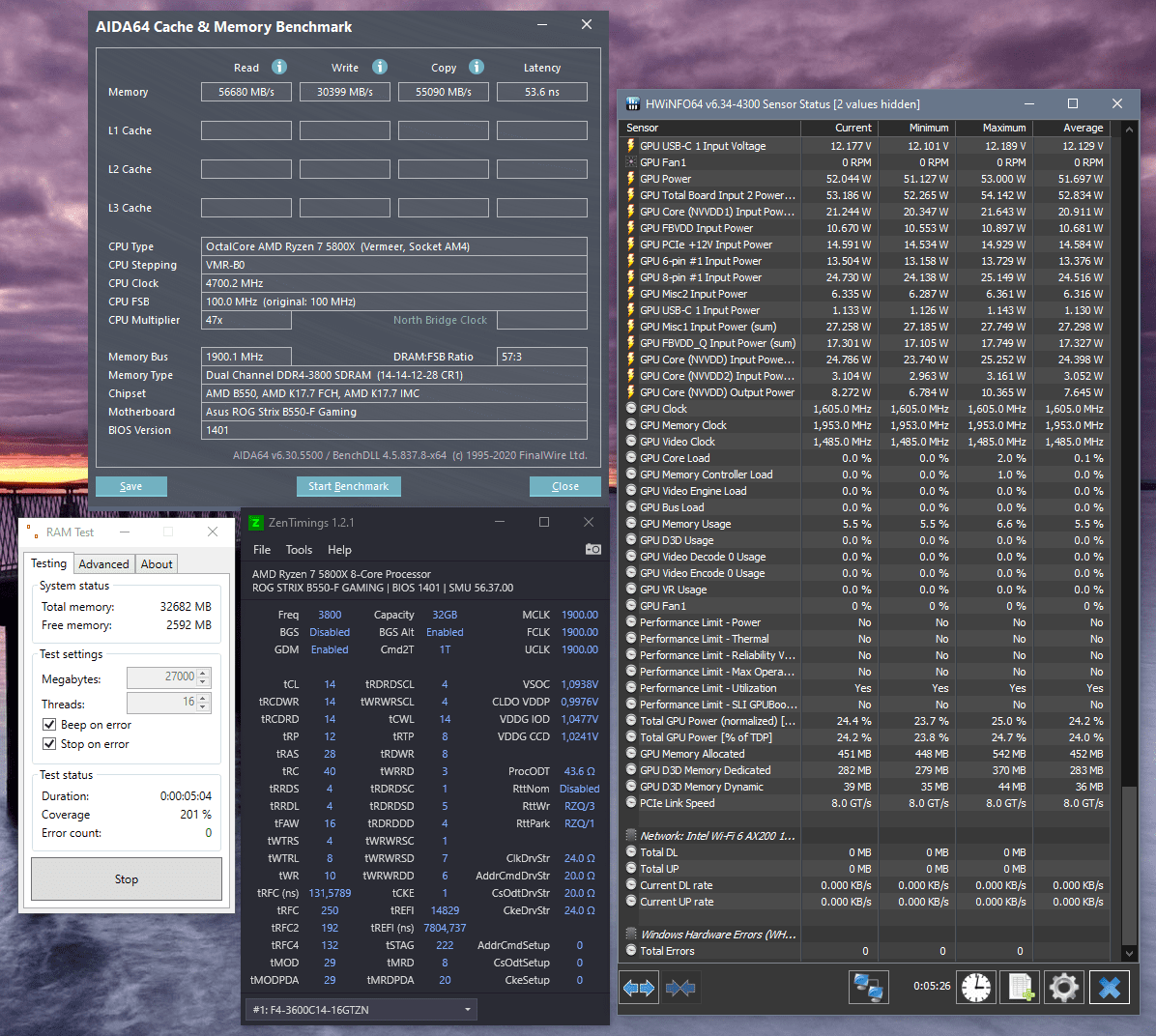The height and width of the screenshot is (1036, 1156).
Task: Click the GPU Clock row sensor icon
Action: coord(631,409)
